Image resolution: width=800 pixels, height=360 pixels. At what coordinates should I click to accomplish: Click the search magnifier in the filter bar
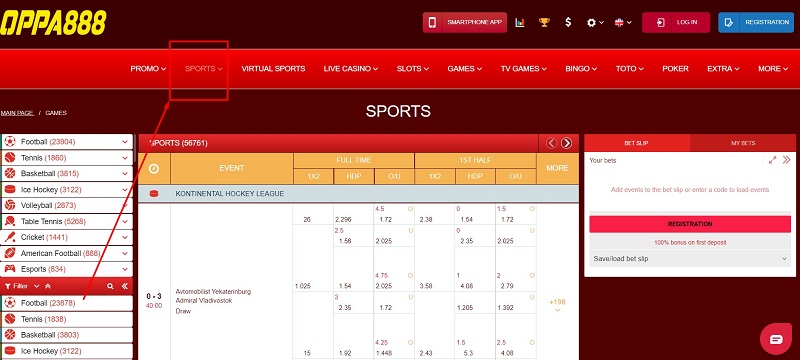pyautogui.click(x=110, y=287)
